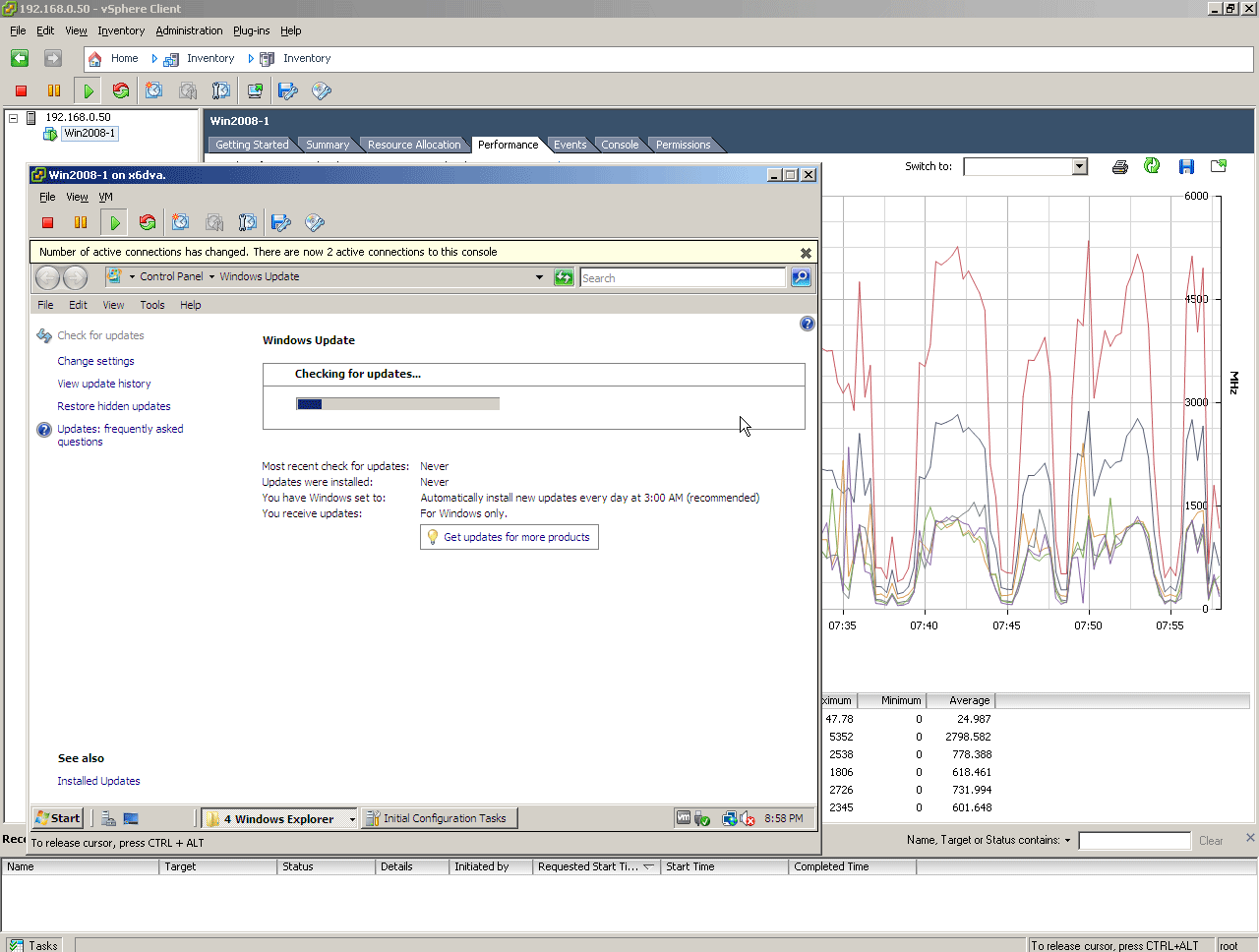Take a snapshot from the main vSphere toolbar

click(154, 90)
